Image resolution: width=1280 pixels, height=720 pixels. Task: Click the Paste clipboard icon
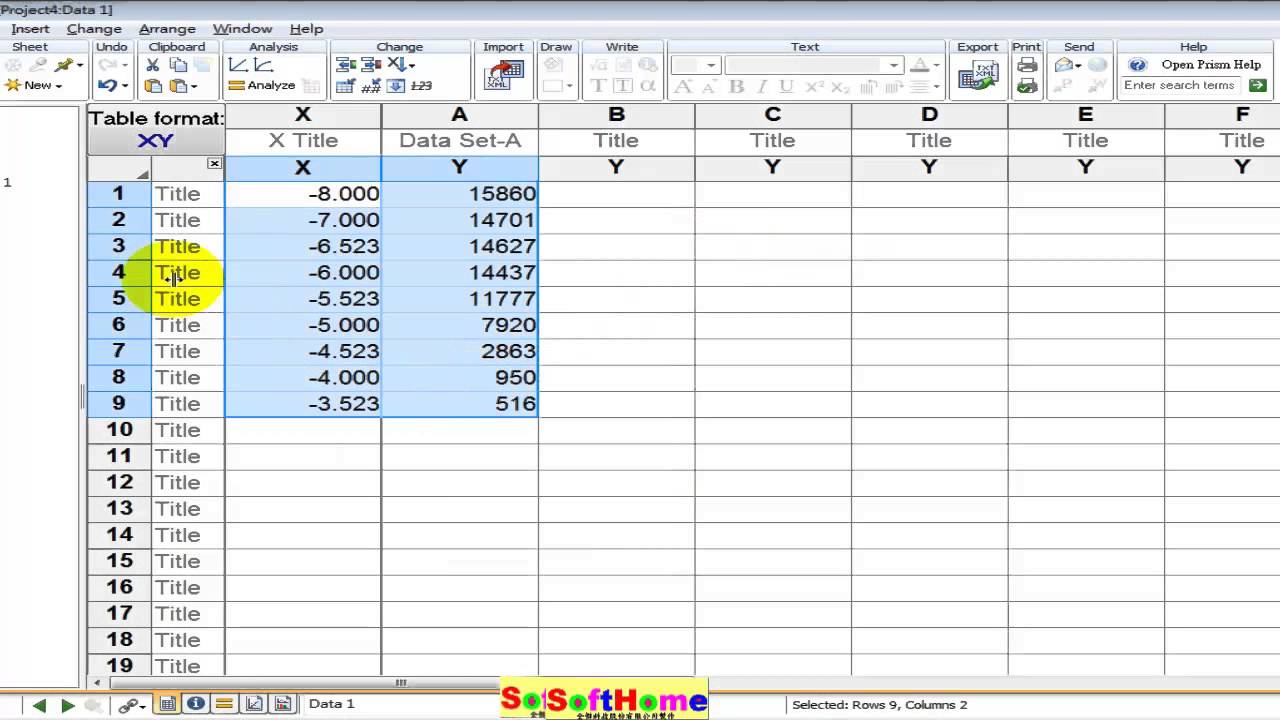click(153, 86)
